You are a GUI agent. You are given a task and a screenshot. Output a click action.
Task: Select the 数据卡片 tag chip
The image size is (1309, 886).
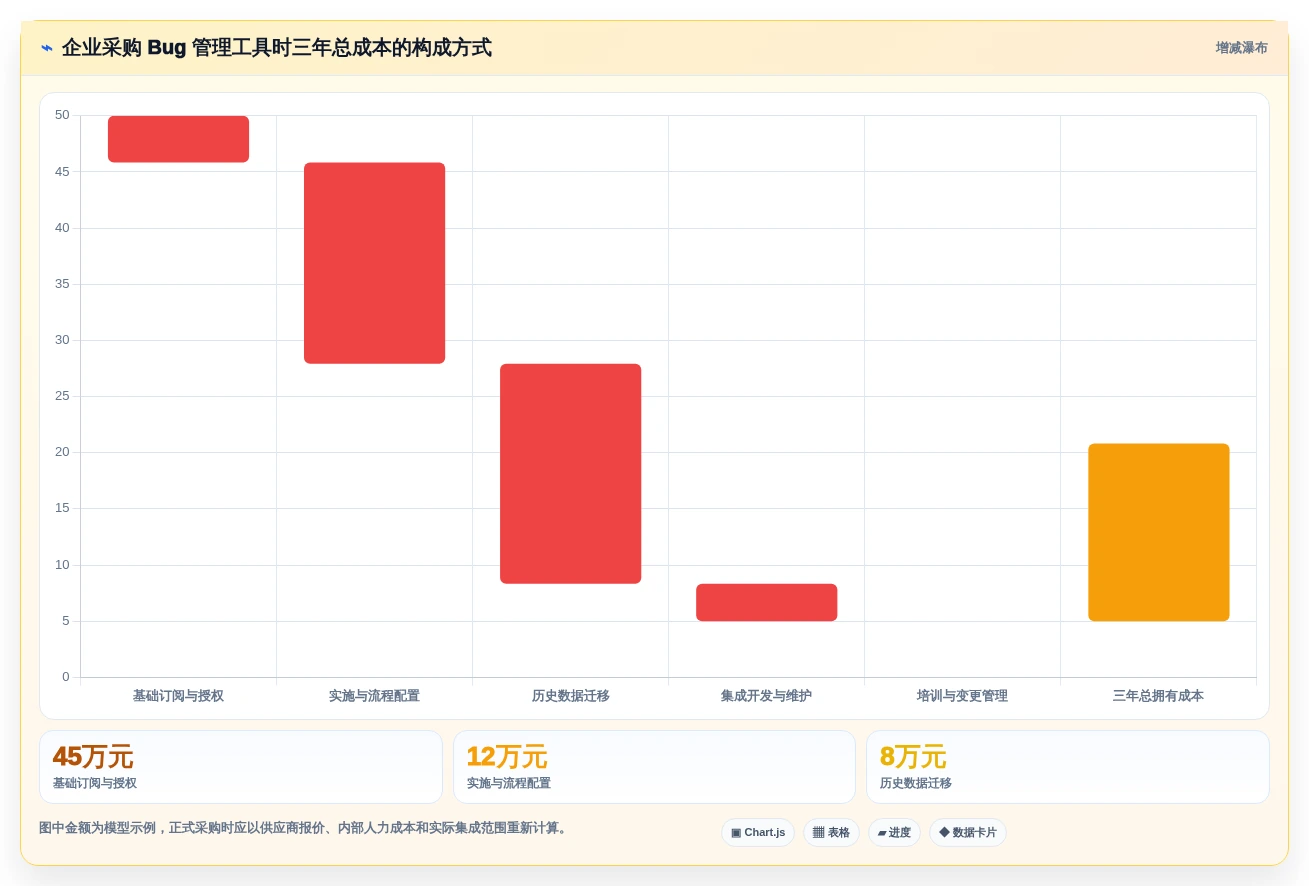click(x=968, y=832)
